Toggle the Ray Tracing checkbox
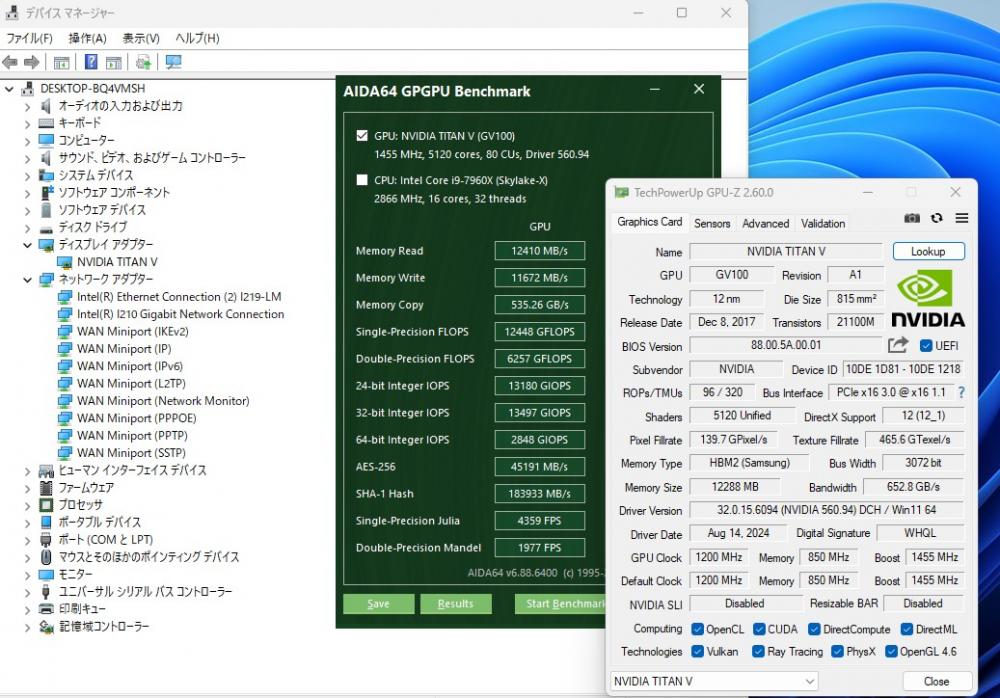1000x698 pixels. tap(758, 651)
